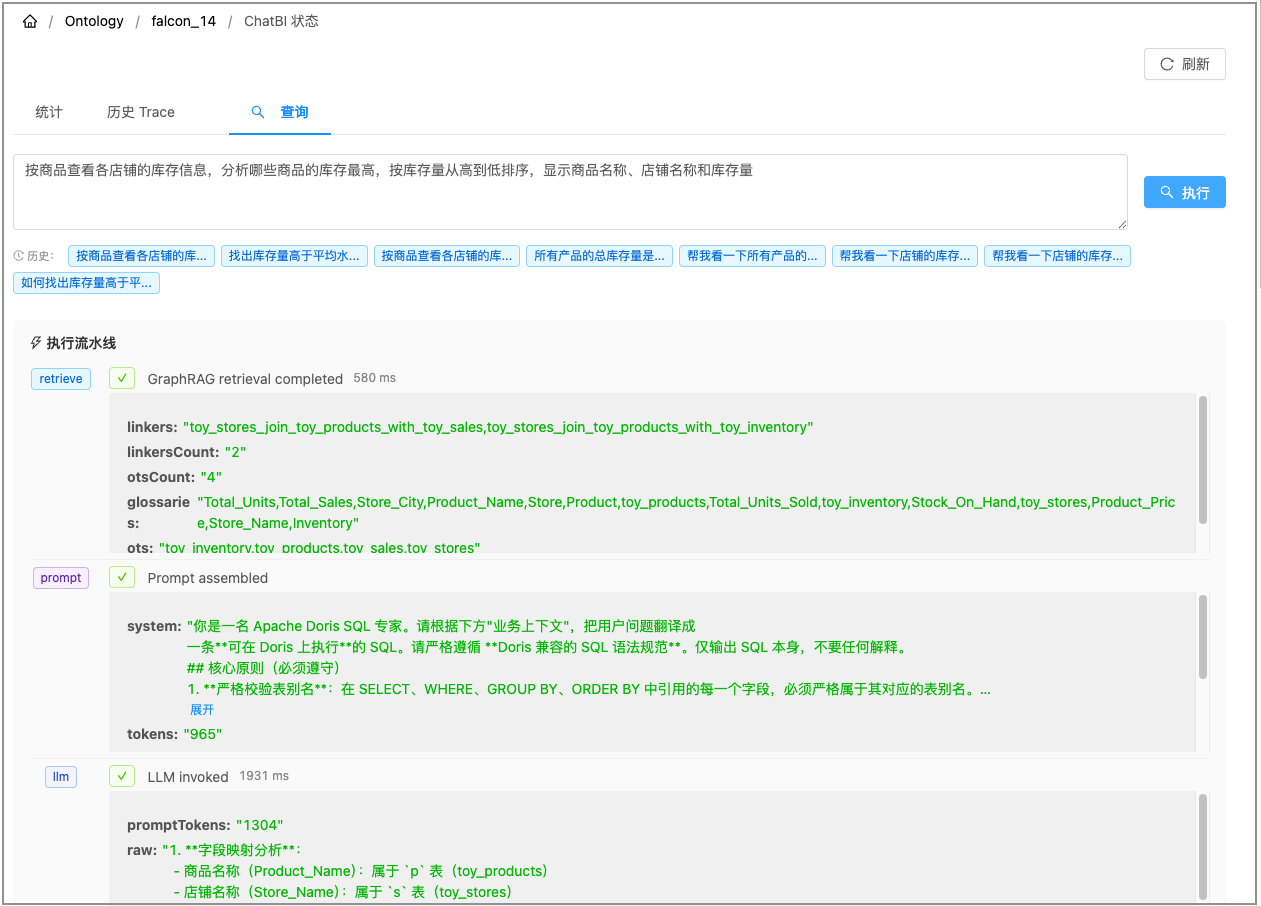Go to the home icon in breadcrumb

[x=30, y=21]
